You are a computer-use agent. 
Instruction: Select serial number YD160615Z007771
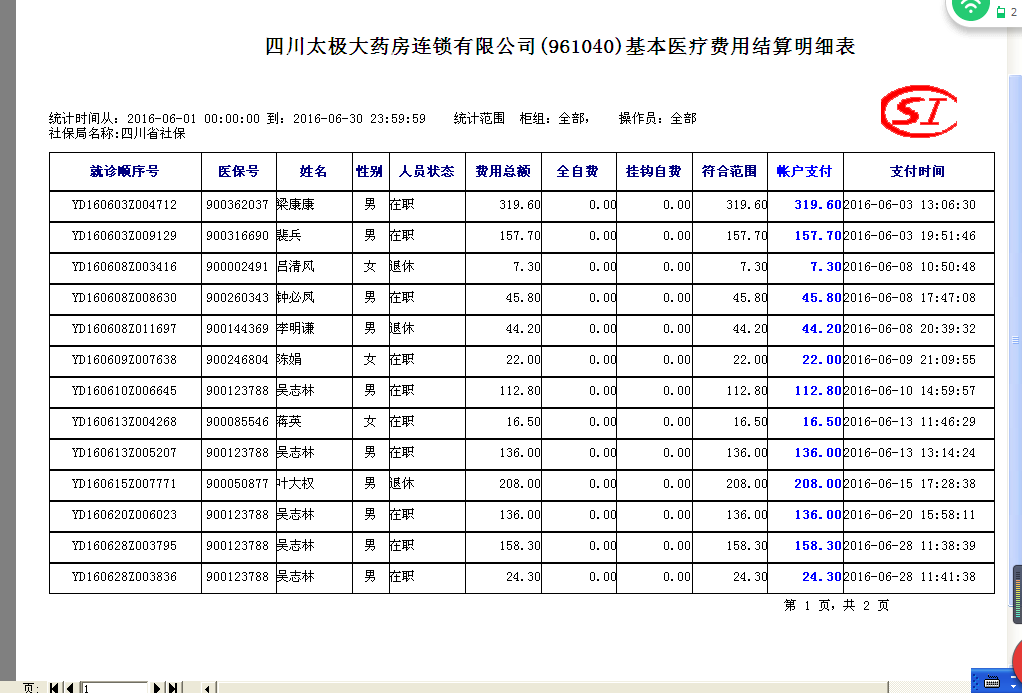(x=124, y=484)
